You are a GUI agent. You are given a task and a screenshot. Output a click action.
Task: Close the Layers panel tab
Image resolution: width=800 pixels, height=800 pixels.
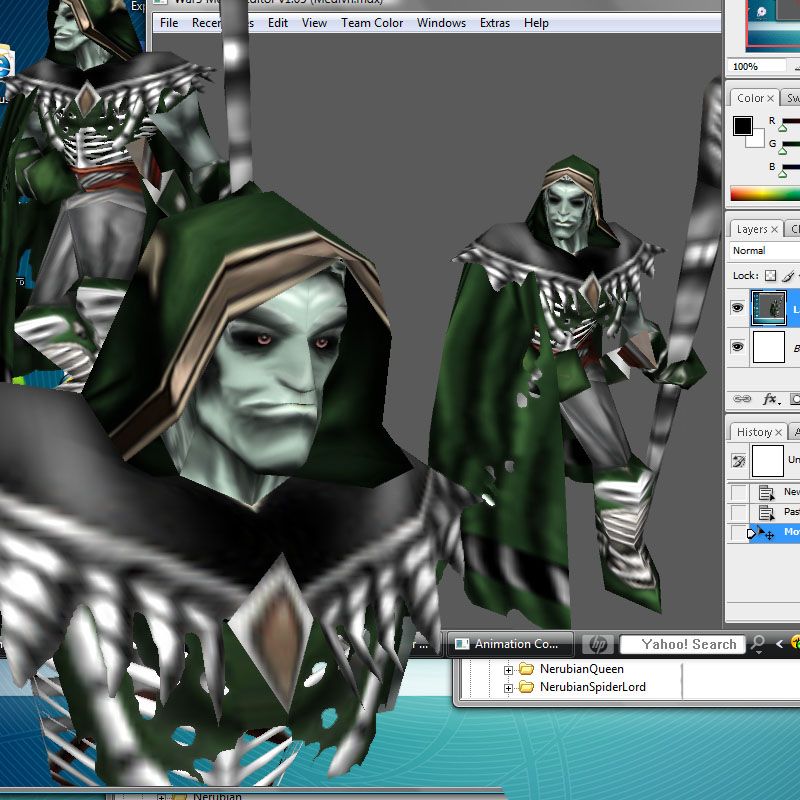point(774,230)
